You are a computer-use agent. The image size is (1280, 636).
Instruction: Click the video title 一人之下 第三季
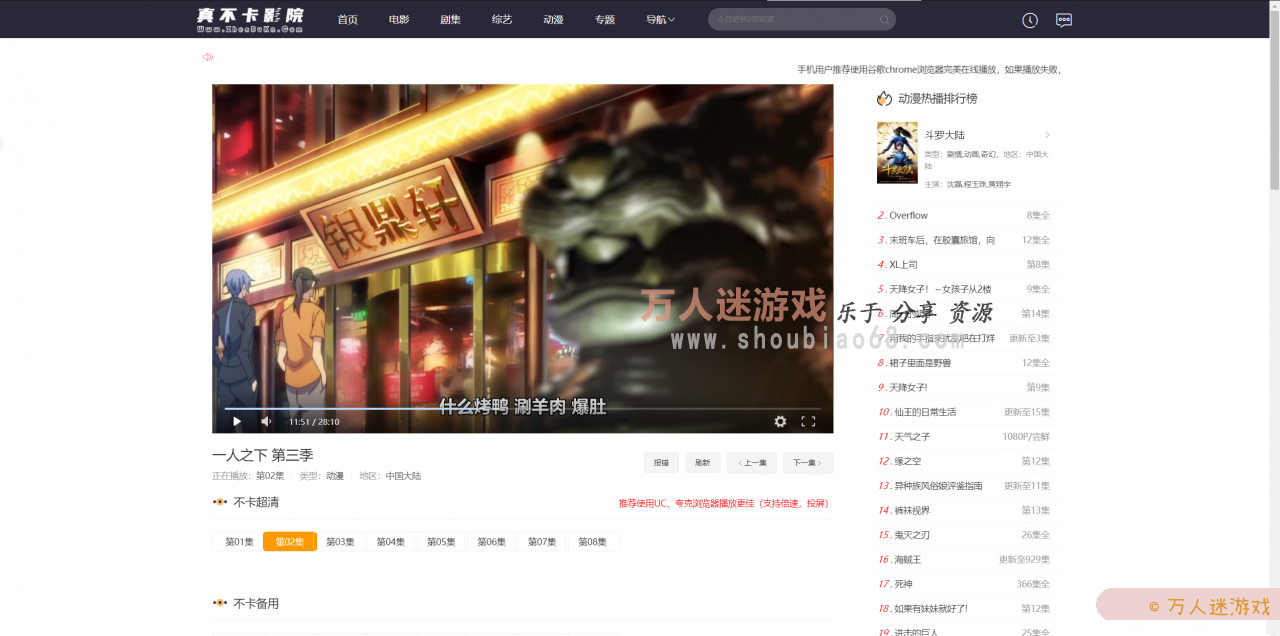click(x=262, y=455)
